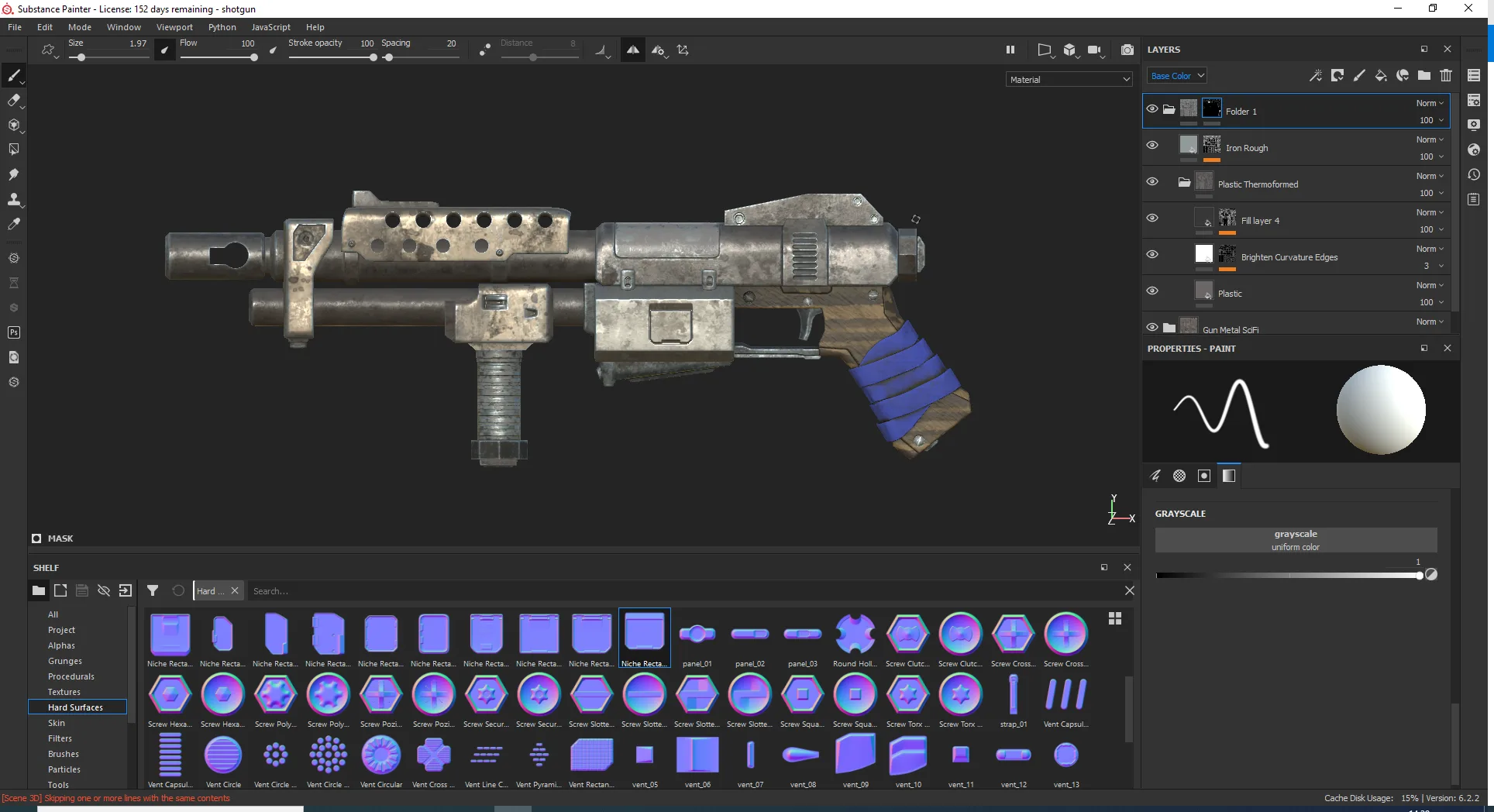Open the Python menu
This screenshot has width=1494, height=812.
[x=222, y=27]
